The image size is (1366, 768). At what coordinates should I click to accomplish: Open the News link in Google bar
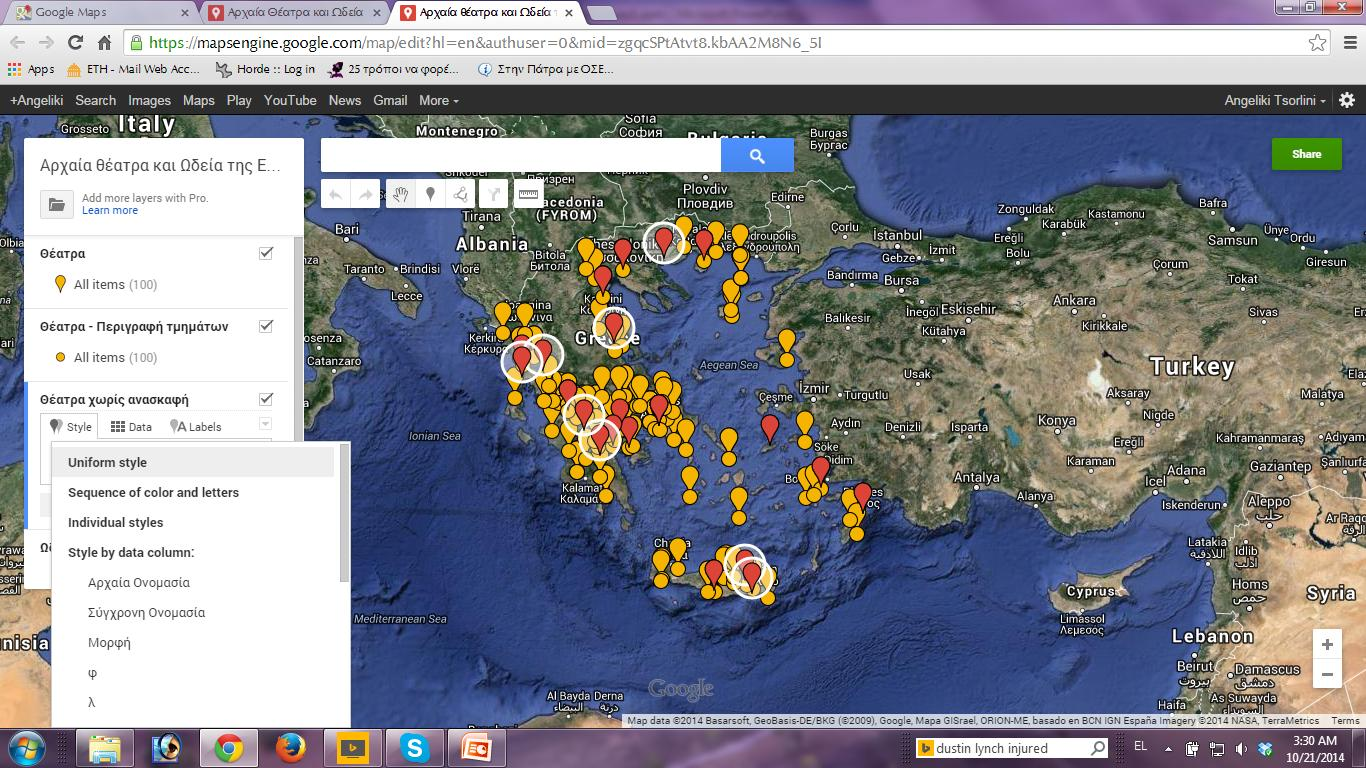[344, 100]
